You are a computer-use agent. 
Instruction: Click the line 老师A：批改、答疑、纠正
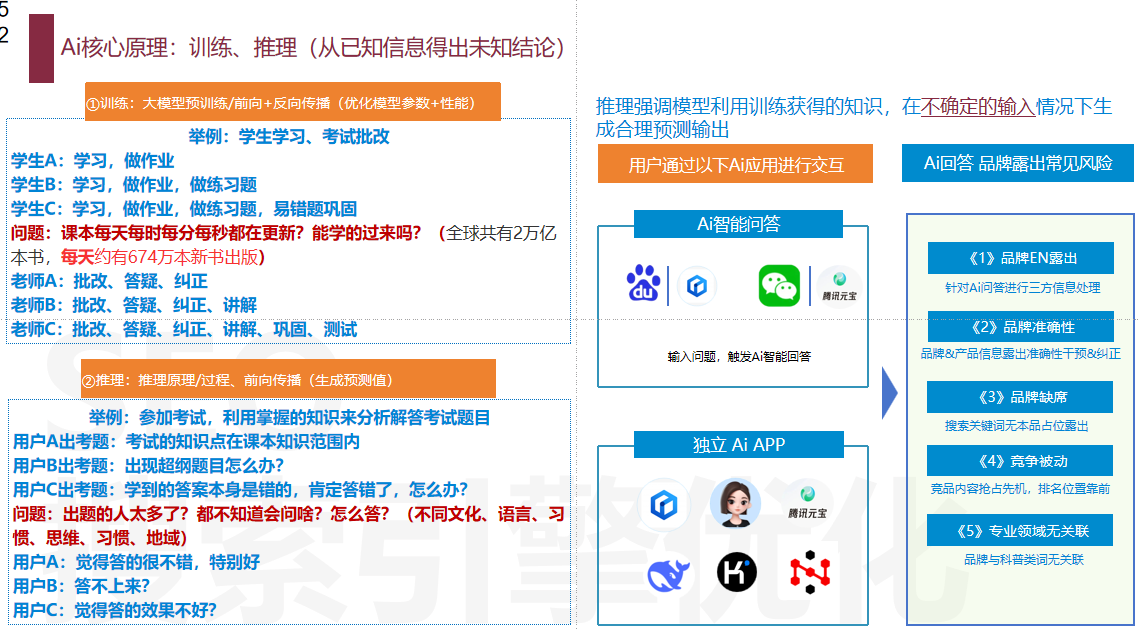point(109,281)
